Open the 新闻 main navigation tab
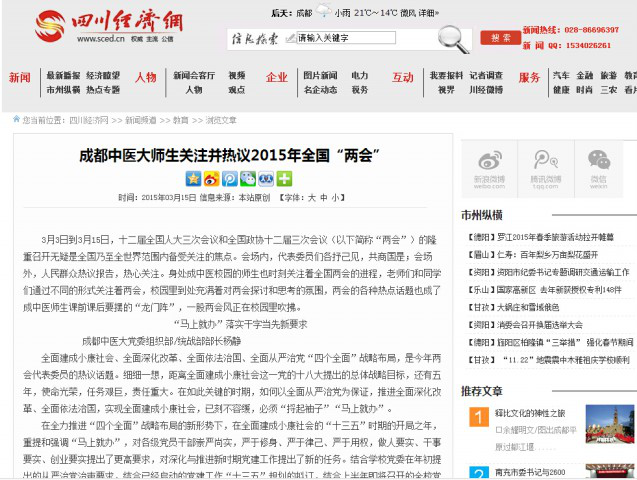 pos(19,78)
